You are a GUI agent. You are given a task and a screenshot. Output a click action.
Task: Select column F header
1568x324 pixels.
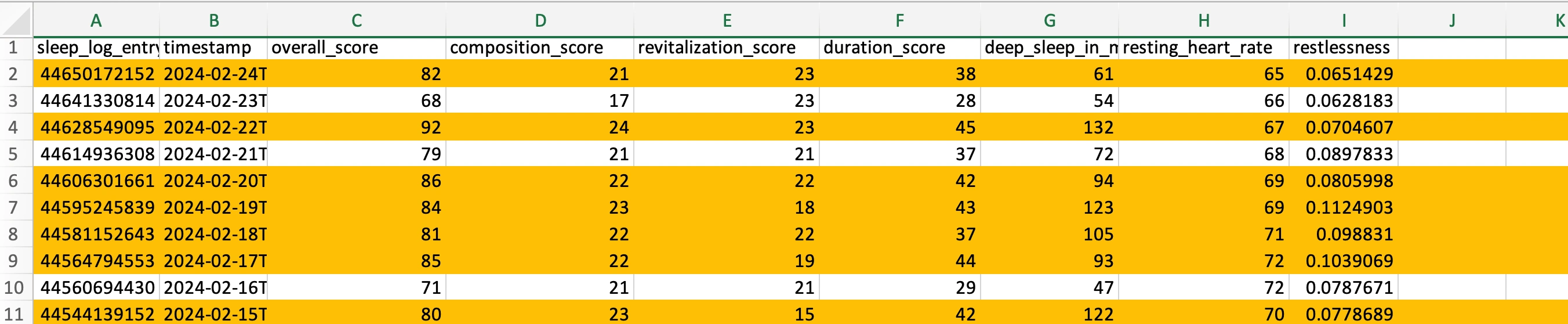coord(899,21)
